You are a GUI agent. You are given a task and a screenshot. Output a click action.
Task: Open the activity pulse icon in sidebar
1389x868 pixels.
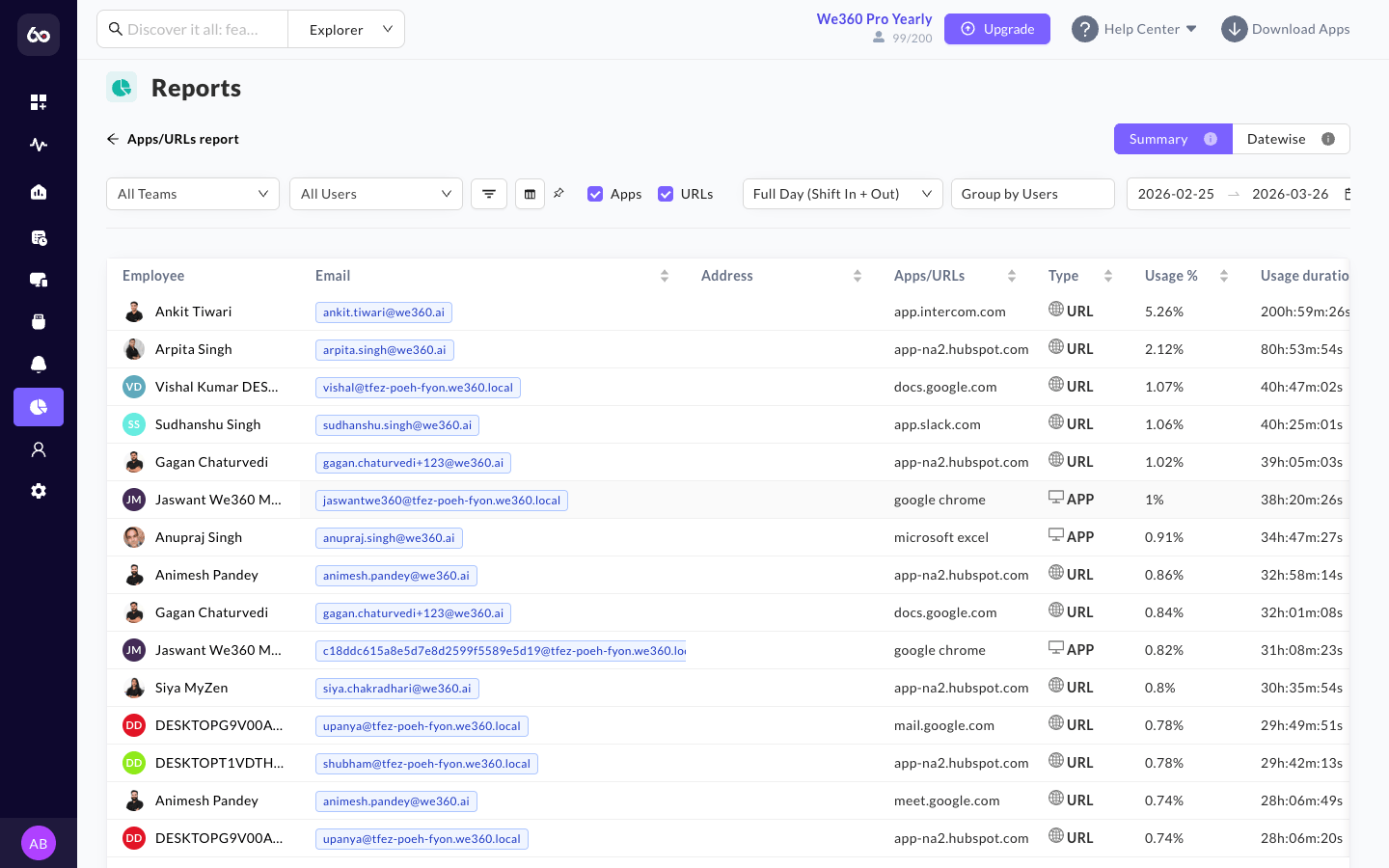[x=39, y=145]
